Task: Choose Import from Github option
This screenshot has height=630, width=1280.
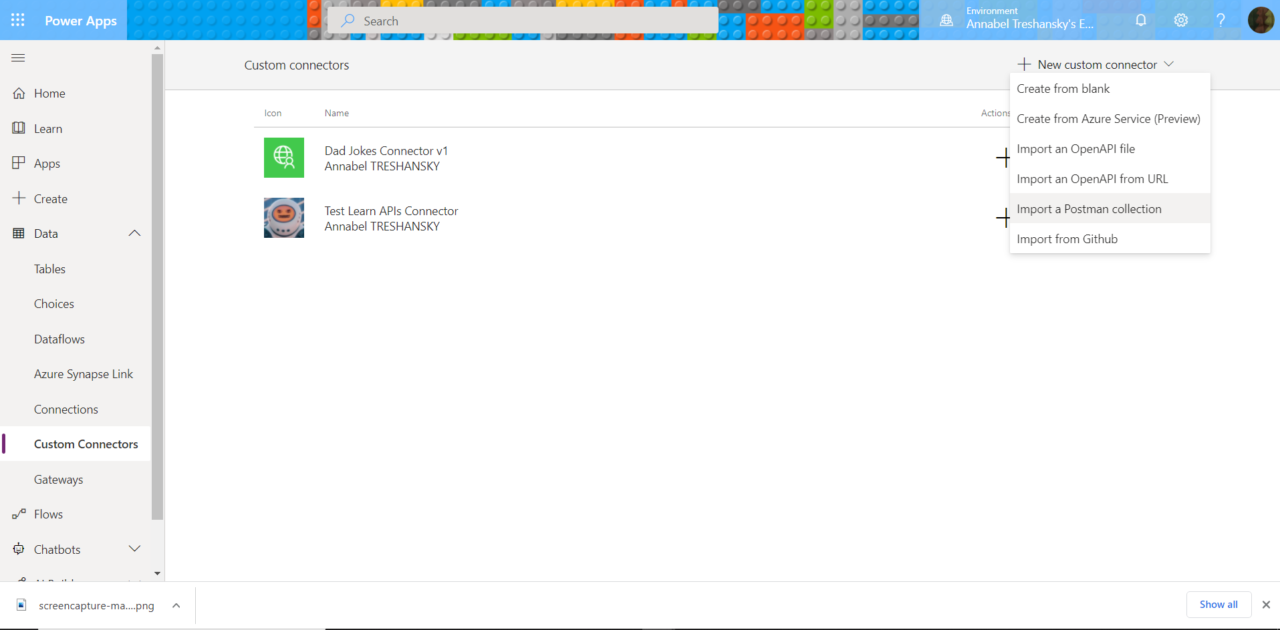Action: coord(1067,239)
